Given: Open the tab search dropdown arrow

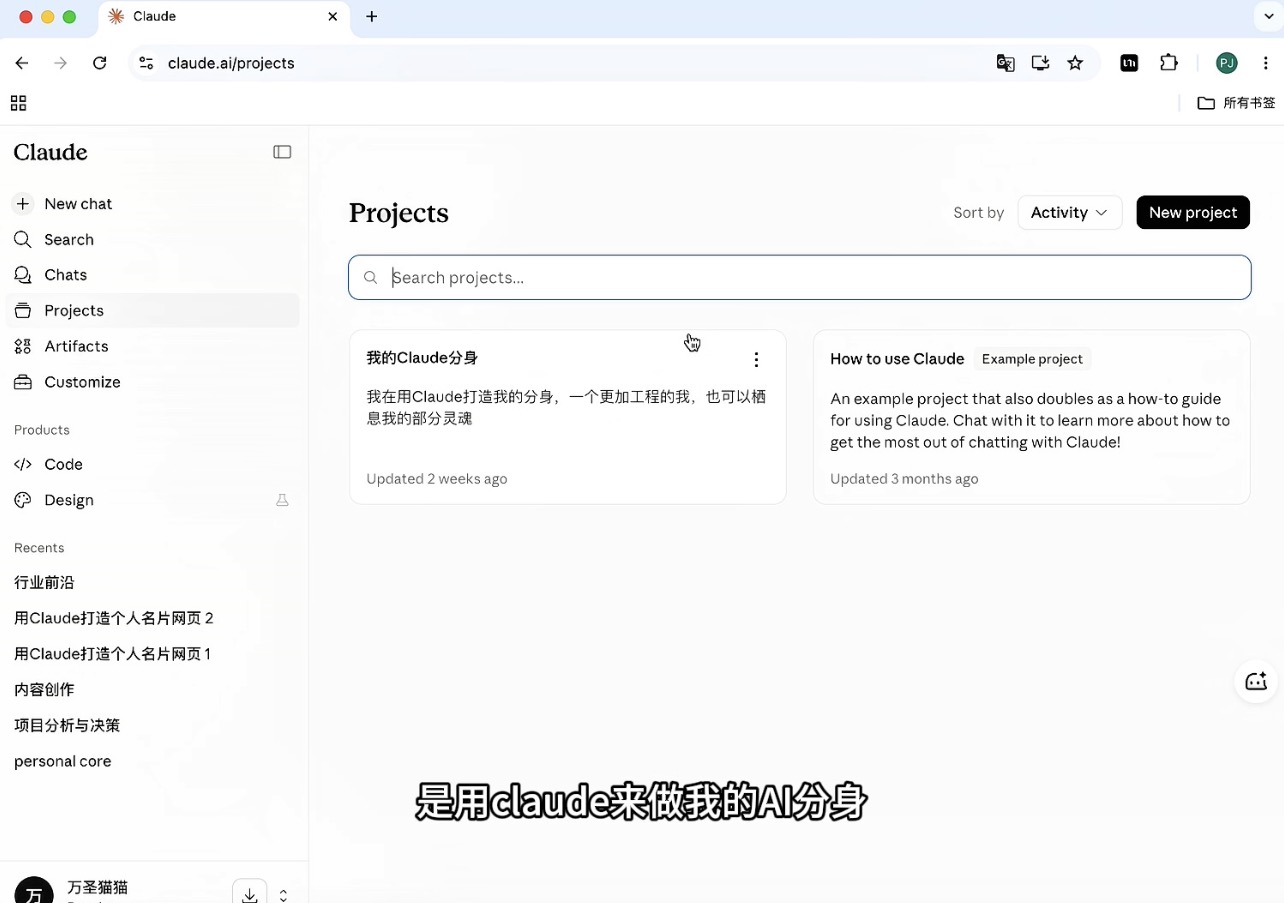Looking at the screenshot, I should pos(1269,16).
